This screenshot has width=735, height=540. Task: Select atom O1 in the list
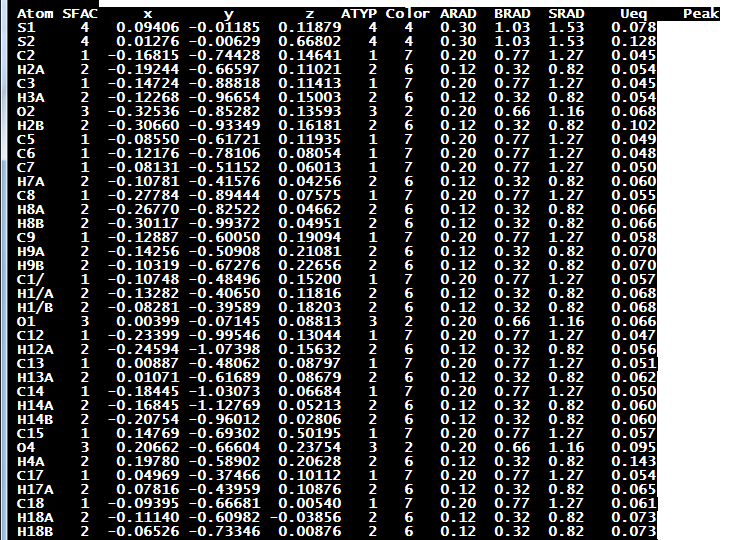(26, 322)
